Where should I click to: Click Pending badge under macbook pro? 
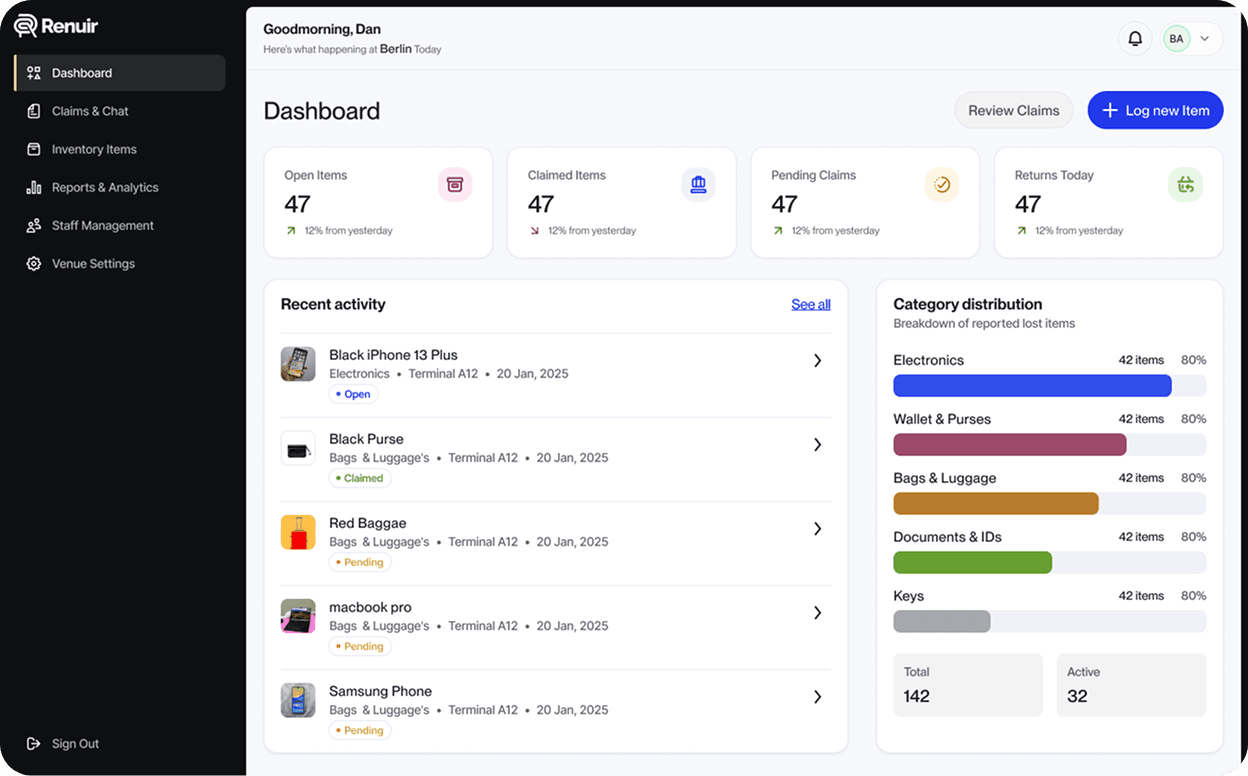coord(360,646)
